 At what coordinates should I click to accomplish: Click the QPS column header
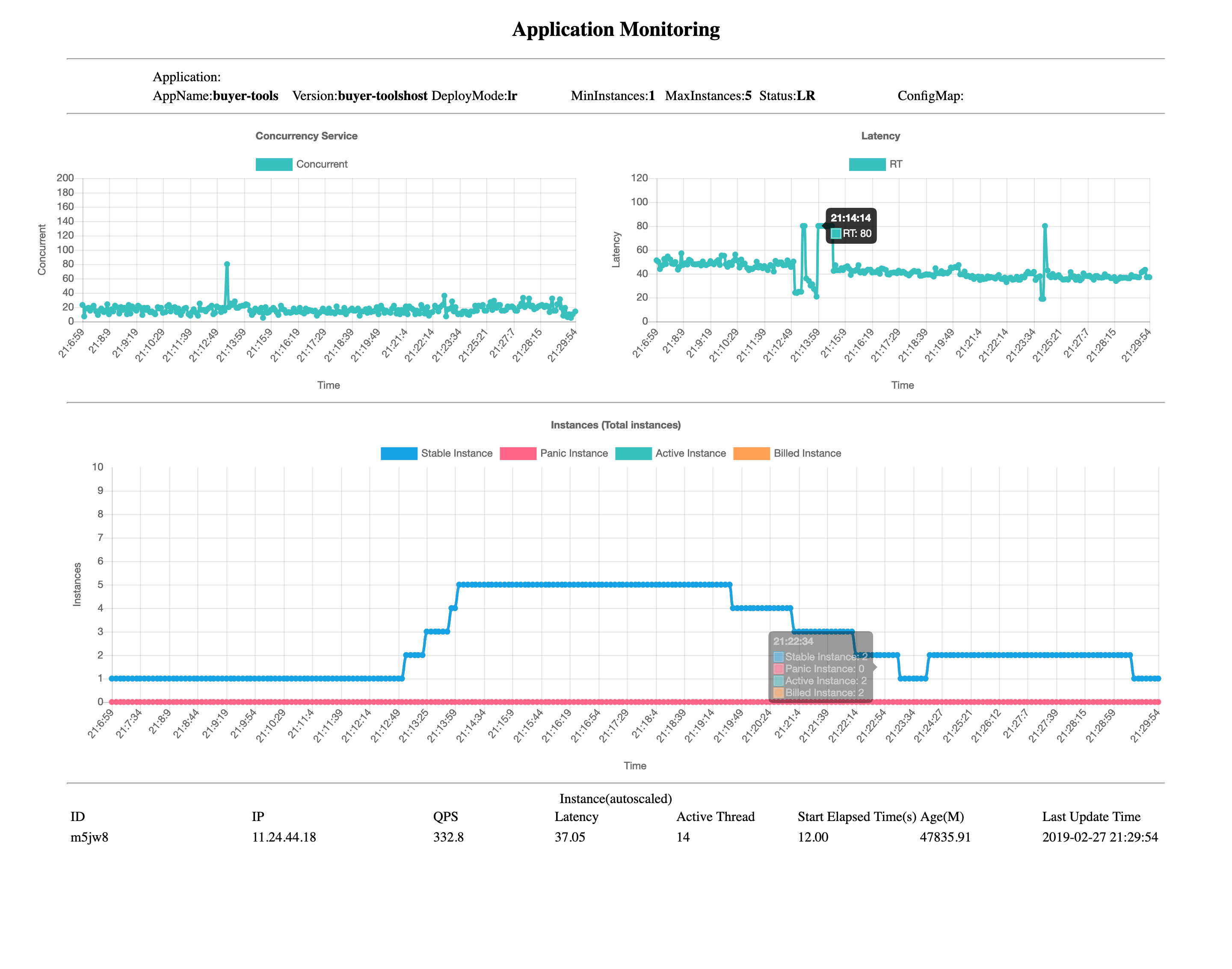445,817
